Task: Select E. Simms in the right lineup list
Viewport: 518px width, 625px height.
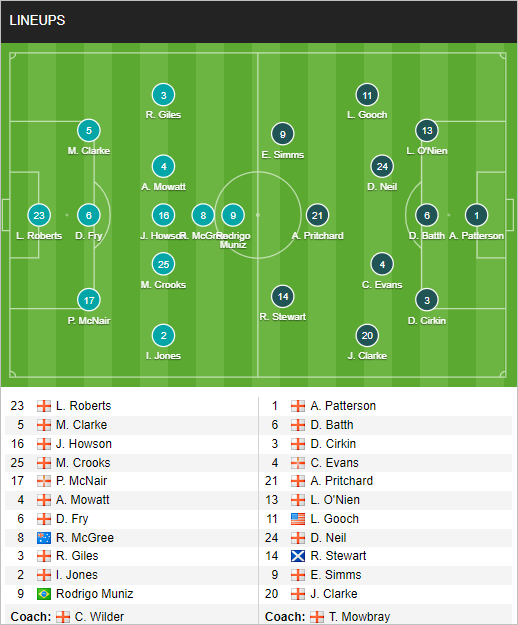Action: [336, 575]
